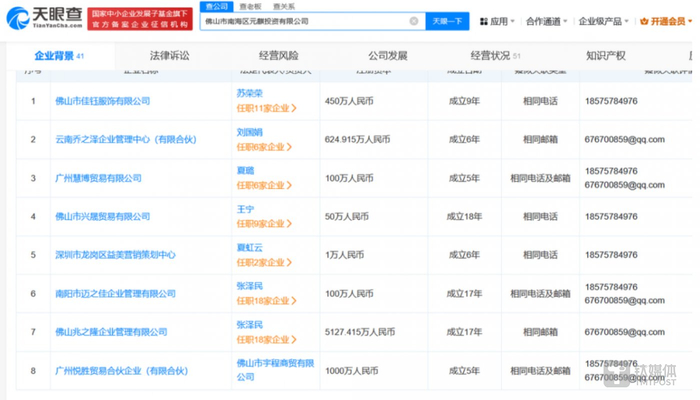Expand 苏荣荣's 任职11家企业 link
The height and width of the screenshot is (400, 700).
265,107
